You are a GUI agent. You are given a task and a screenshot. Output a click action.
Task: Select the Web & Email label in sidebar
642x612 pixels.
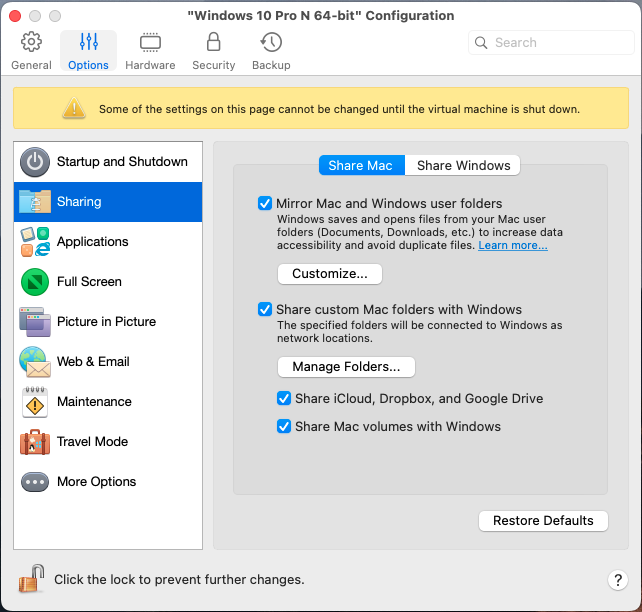click(x=93, y=362)
